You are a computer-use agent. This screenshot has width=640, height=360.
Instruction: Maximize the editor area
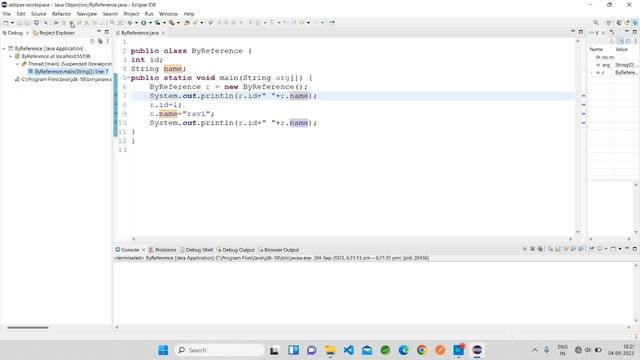pyautogui.click(x=580, y=31)
